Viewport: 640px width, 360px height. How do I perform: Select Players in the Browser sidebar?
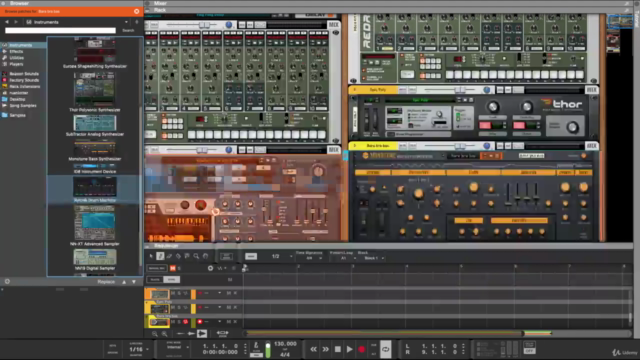pos(16,64)
